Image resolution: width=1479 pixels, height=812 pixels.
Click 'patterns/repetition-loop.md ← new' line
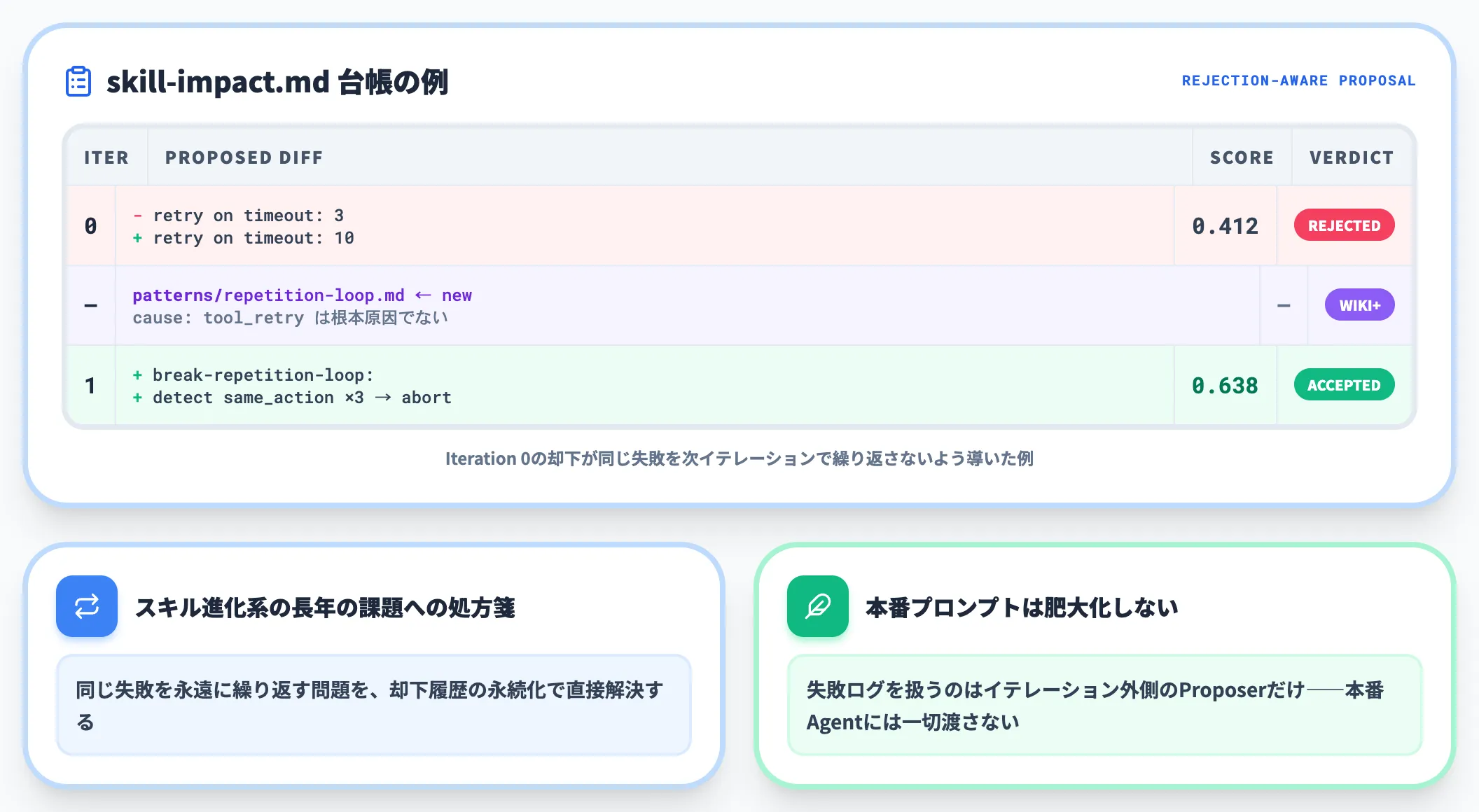[303, 295]
